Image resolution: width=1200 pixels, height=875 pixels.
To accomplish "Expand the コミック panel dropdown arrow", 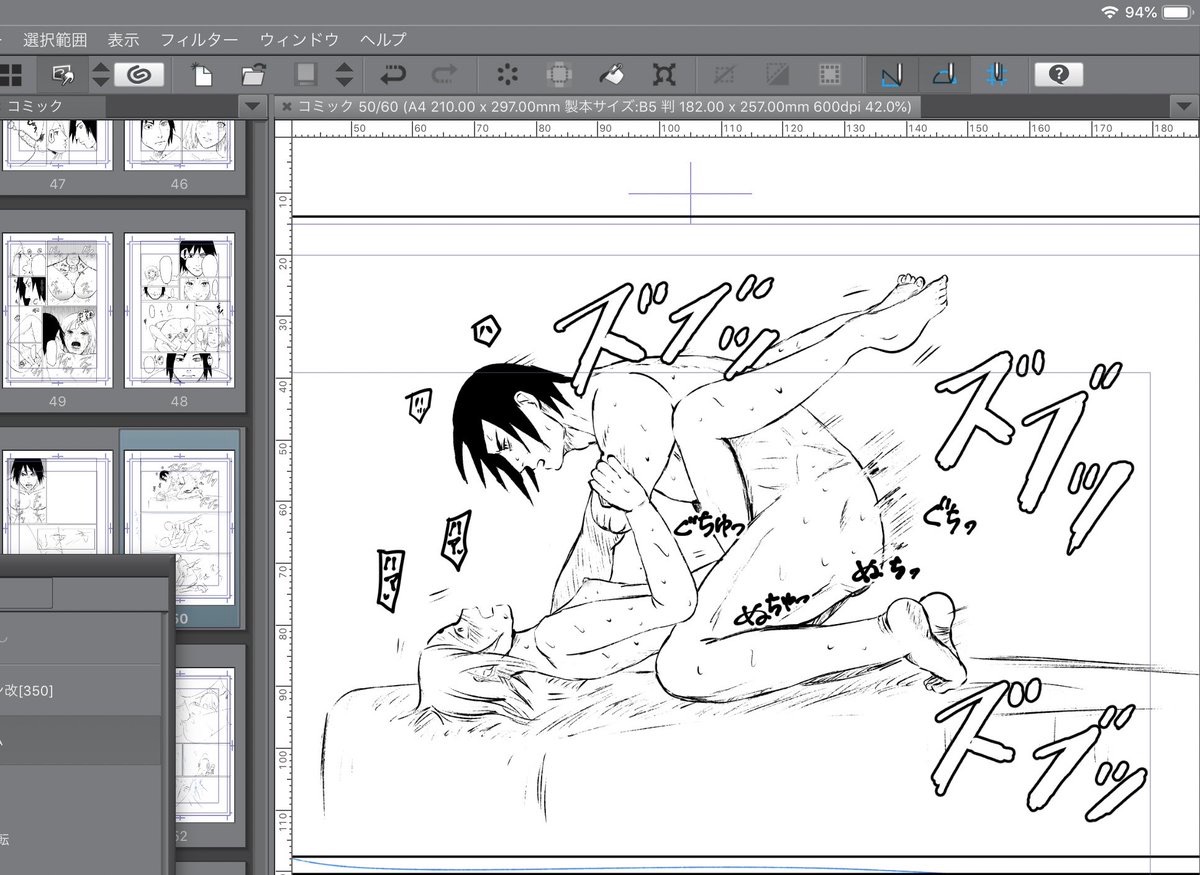I will point(251,106).
